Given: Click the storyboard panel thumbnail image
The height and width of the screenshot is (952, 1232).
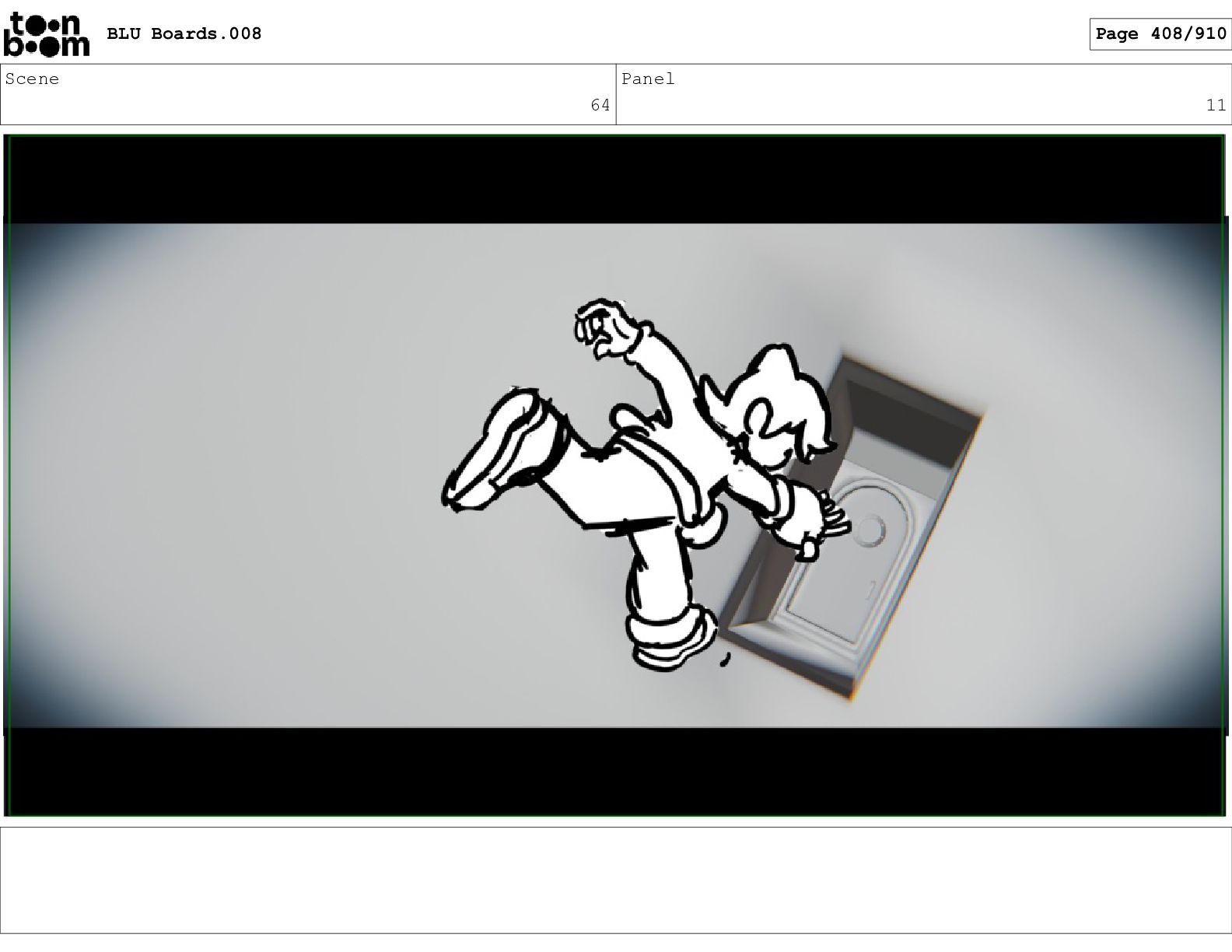Looking at the screenshot, I should point(615,475).
